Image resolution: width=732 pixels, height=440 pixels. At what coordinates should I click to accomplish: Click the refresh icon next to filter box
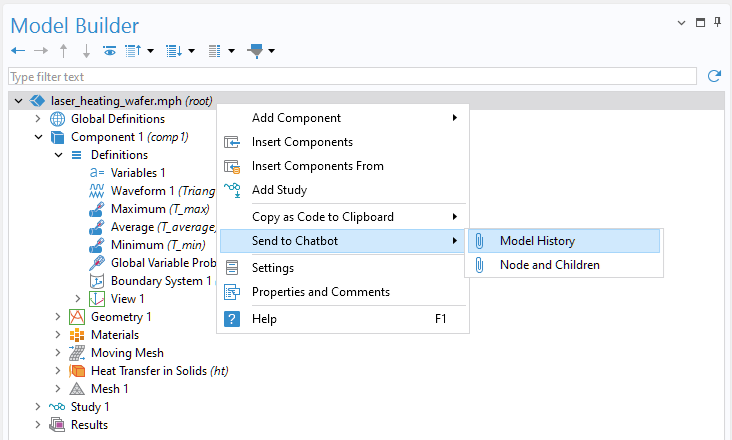pos(714,76)
